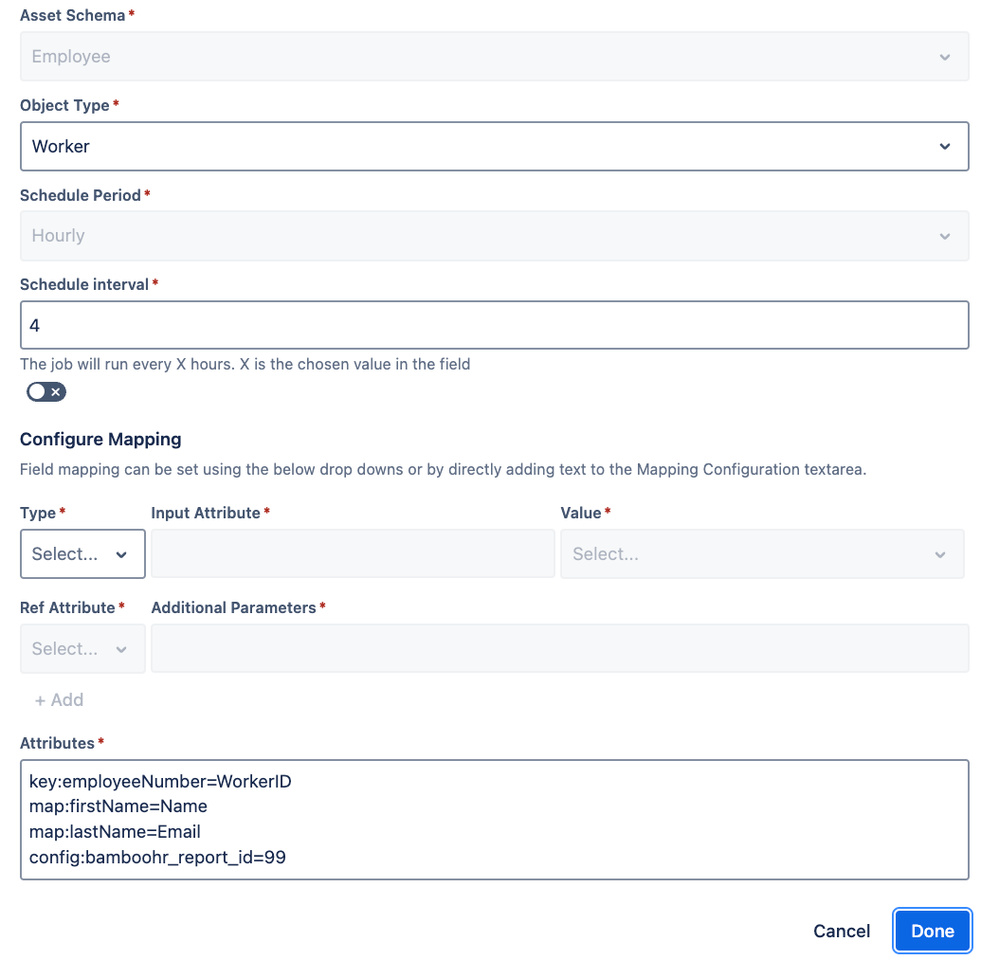Open the Worker object type dropdown
The image size is (999, 976).
point(494,147)
